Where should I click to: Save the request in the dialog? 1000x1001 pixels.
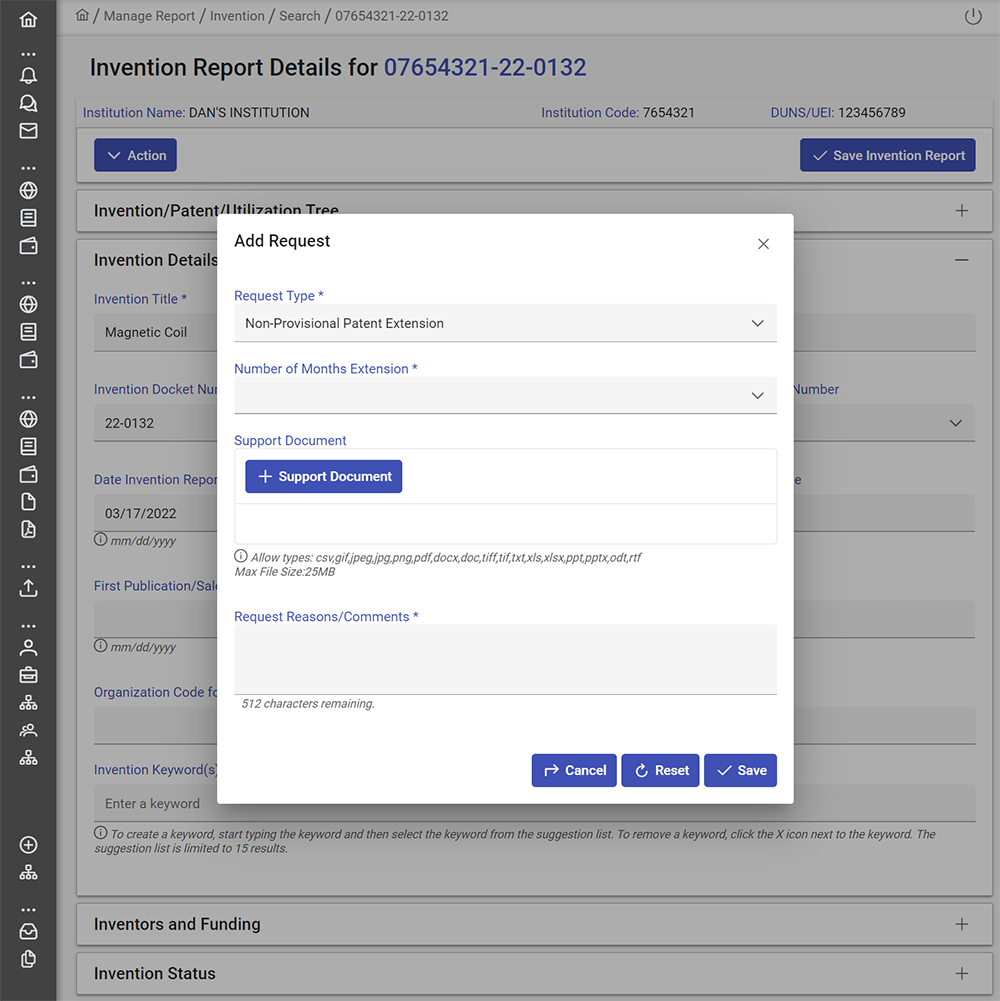coord(741,771)
